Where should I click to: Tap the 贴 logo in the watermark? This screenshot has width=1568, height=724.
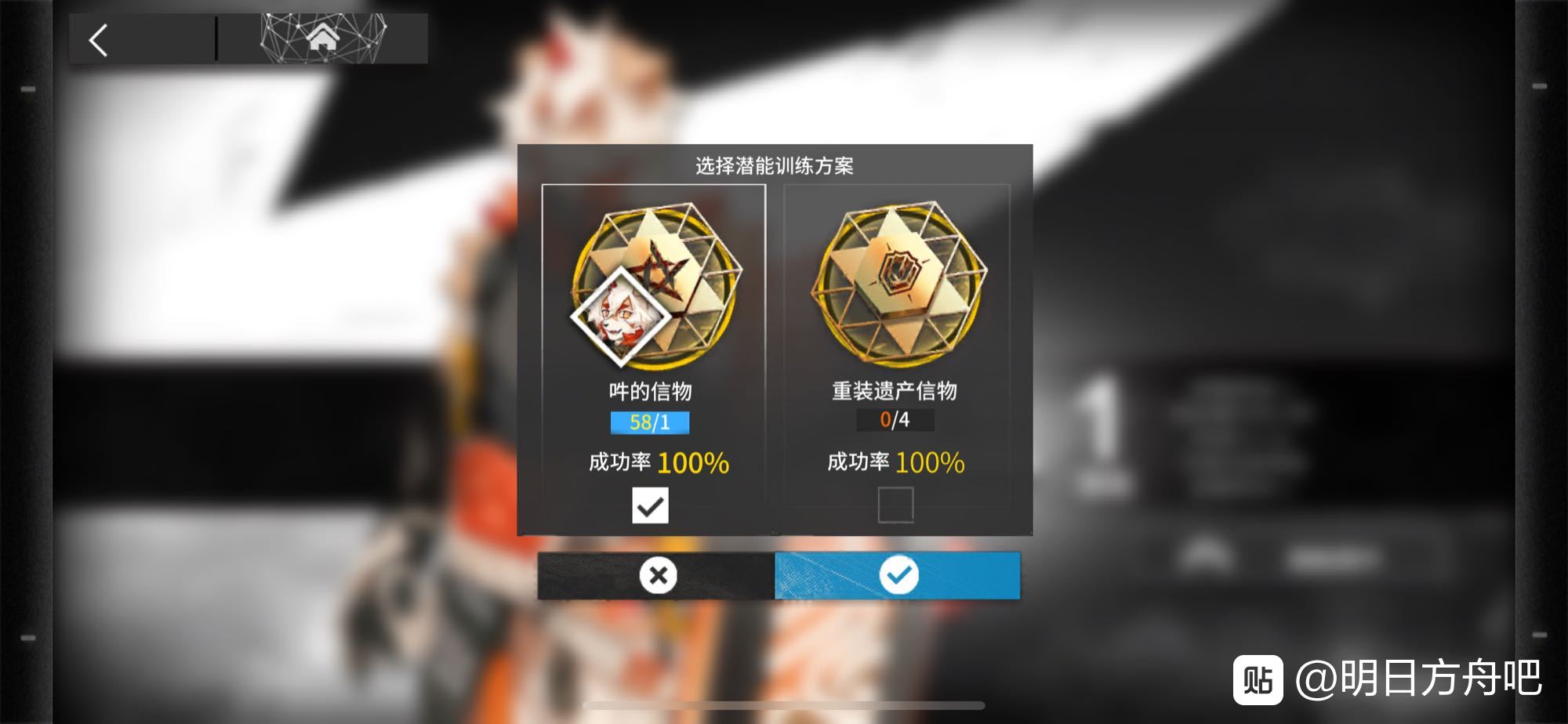(x=1258, y=679)
